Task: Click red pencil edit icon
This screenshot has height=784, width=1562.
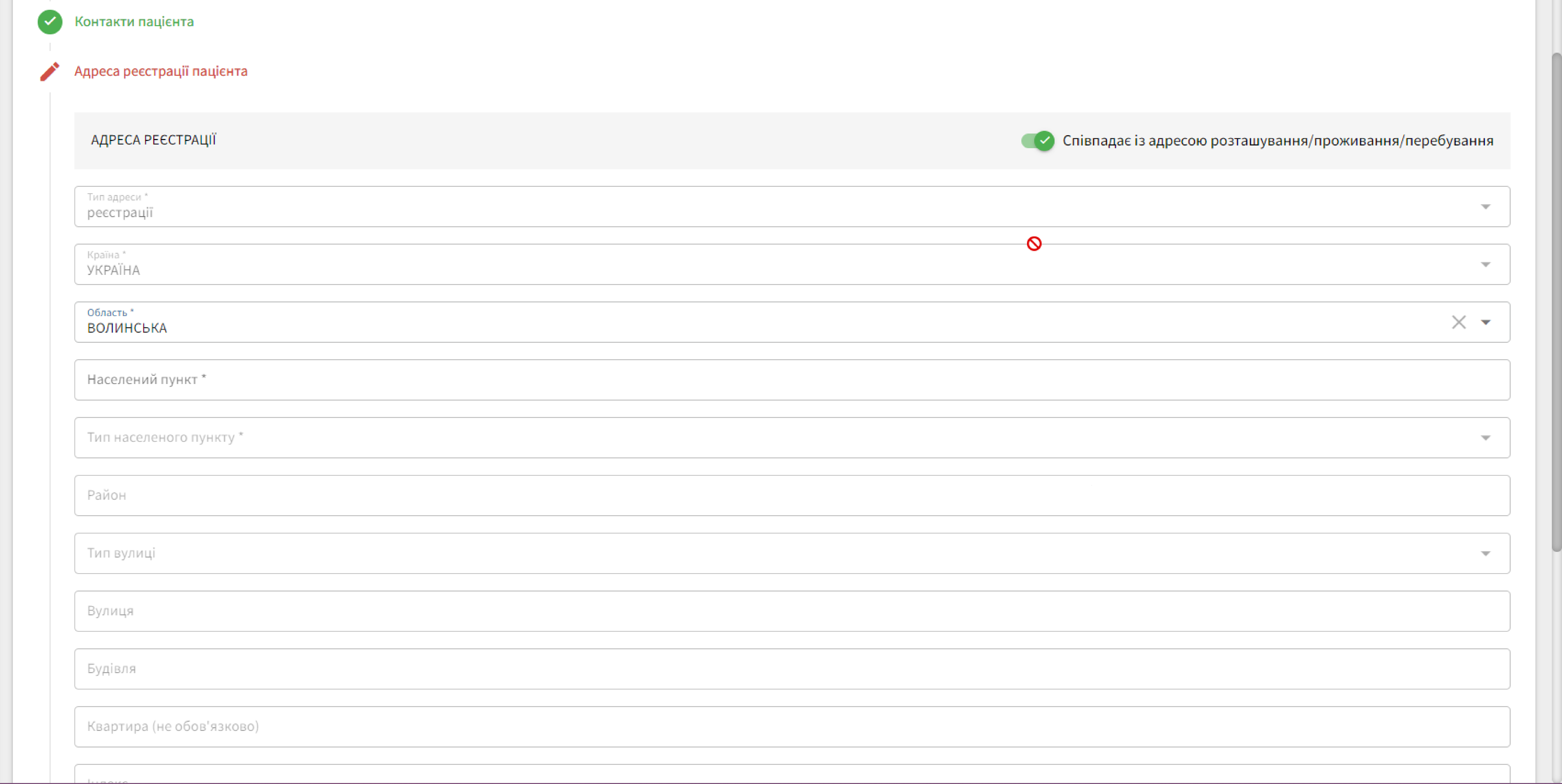Action: pyautogui.click(x=50, y=72)
